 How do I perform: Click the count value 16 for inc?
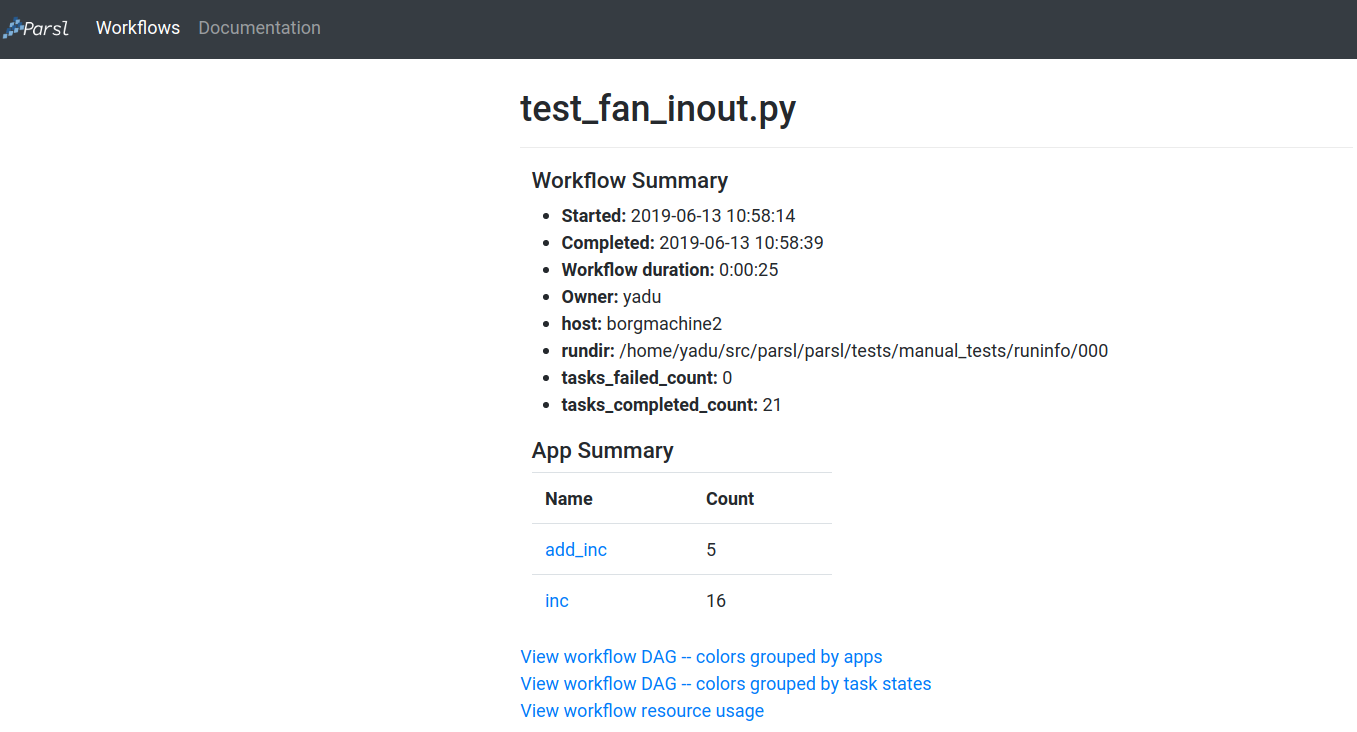(716, 600)
